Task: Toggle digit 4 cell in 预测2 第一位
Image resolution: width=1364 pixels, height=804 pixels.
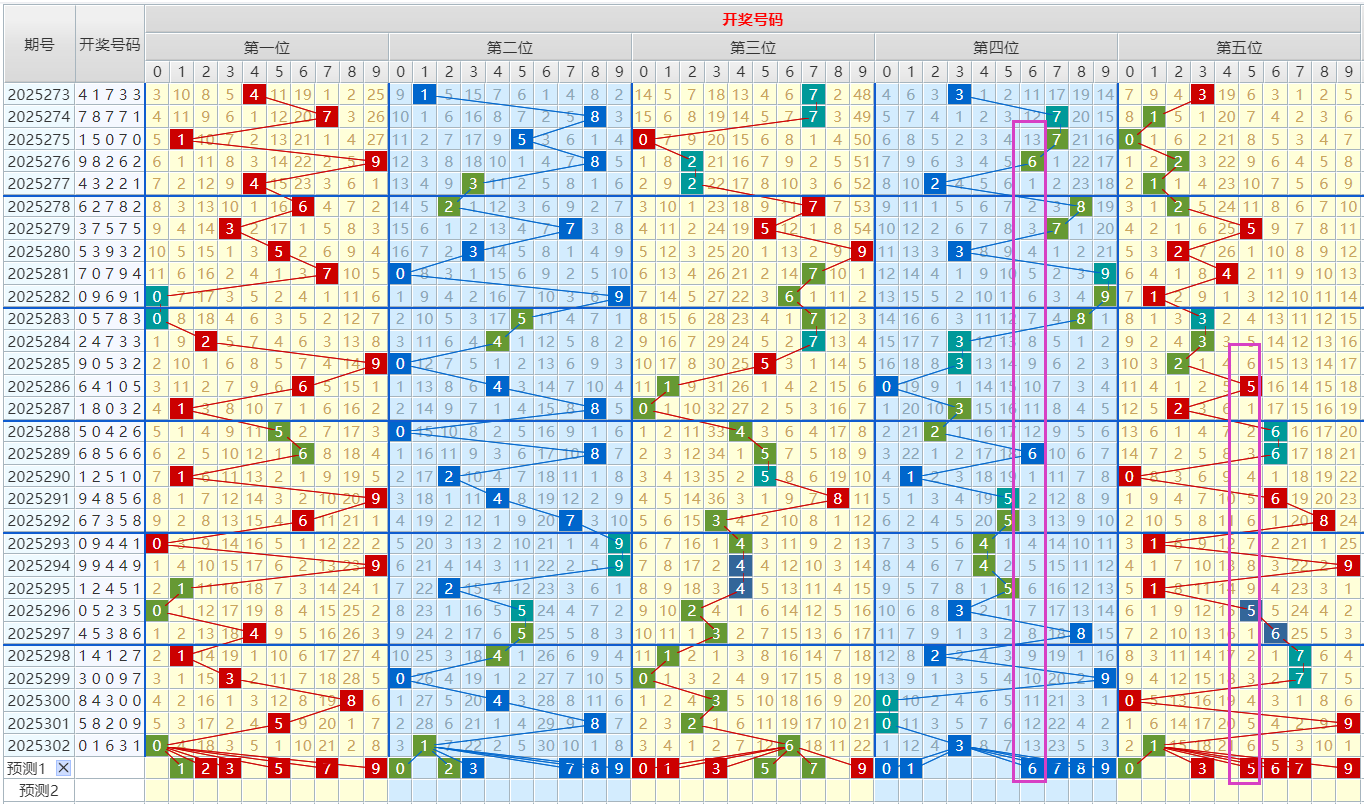Action: (254, 791)
